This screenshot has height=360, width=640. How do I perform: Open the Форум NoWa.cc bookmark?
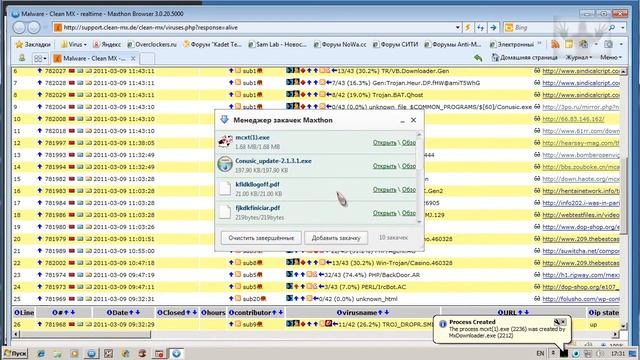pos(340,44)
